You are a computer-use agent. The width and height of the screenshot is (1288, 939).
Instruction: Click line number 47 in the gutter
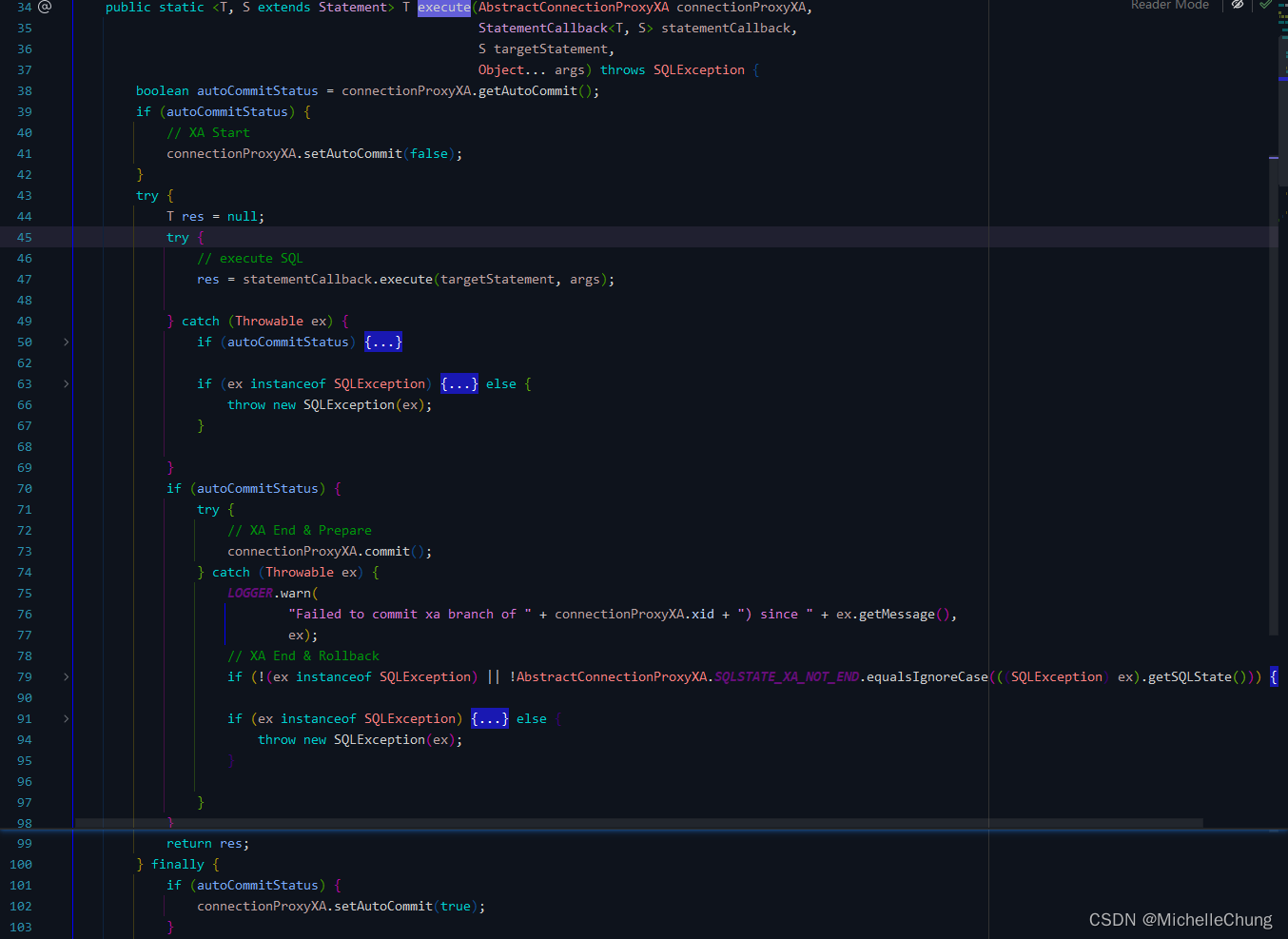[24, 279]
